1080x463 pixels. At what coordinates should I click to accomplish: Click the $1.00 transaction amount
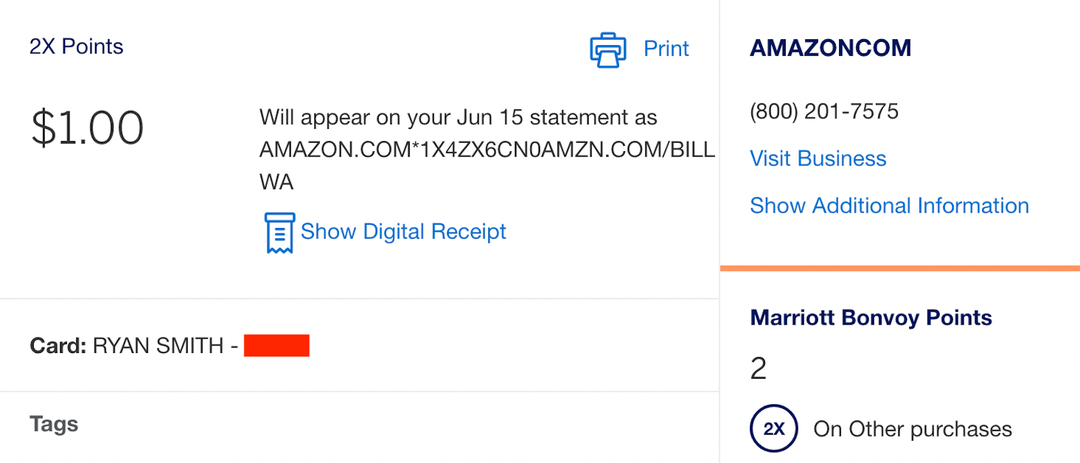(x=88, y=128)
